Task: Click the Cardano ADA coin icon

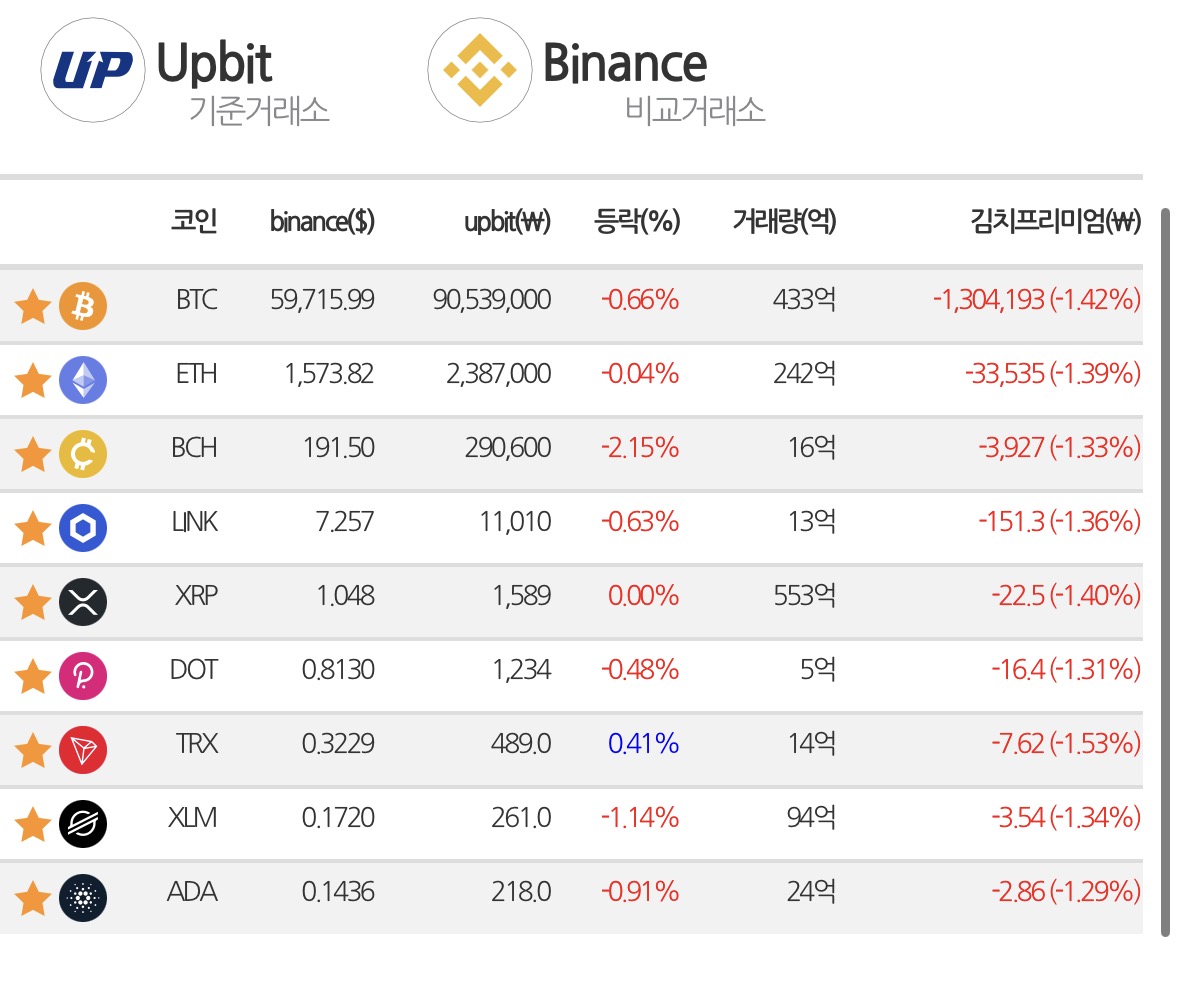Action: point(83,898)
